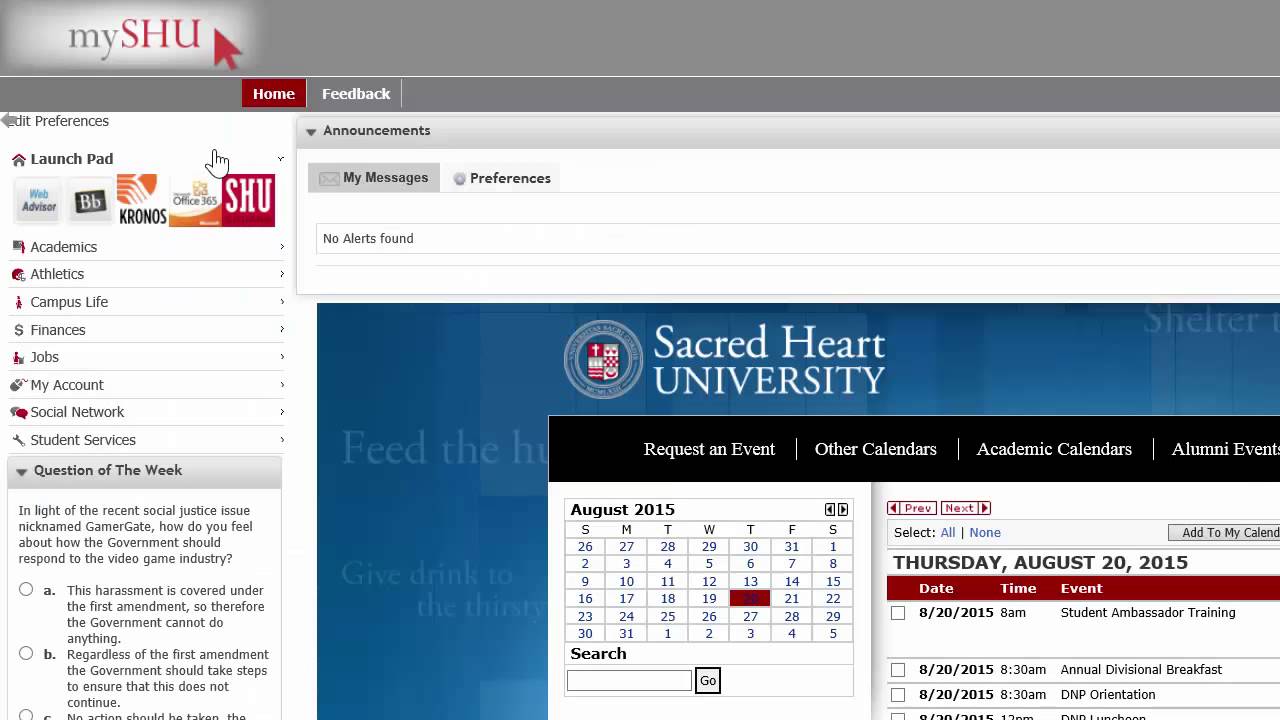Screen dimensions: 1280x720
Task: Expand the Student Services submenu arrow
Action: click(x=281, y=439)
